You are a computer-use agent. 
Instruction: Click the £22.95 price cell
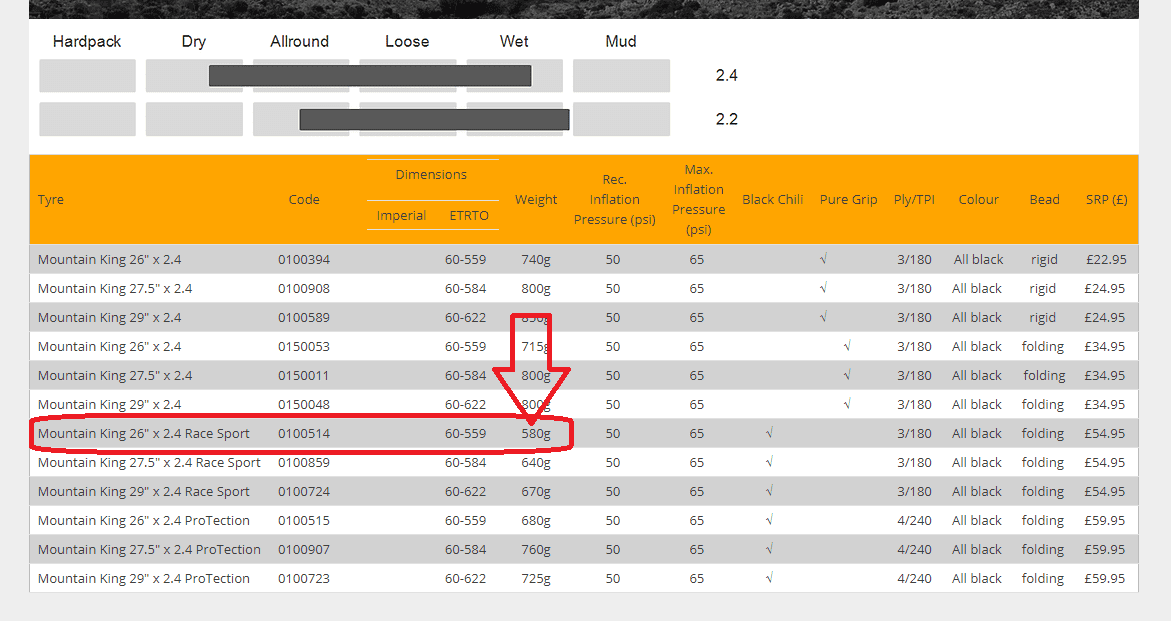click(1106, 260)
